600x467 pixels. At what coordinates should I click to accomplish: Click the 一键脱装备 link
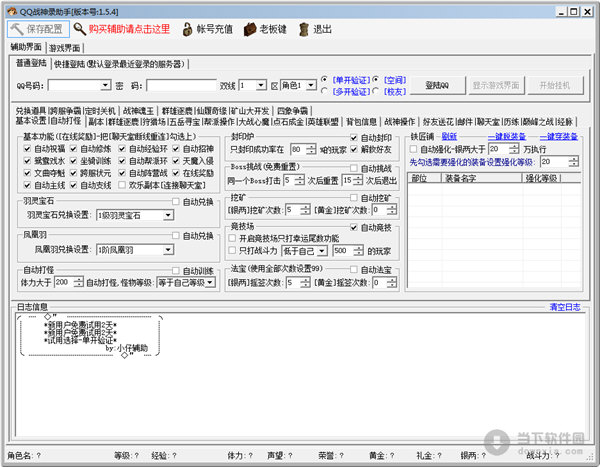point(507,136)
